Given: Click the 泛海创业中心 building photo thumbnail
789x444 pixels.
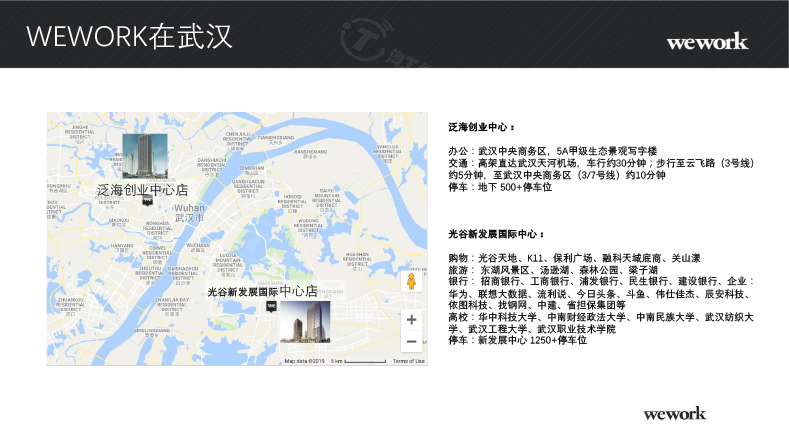Looking at the screenshot, I should [x=145, y=156].
